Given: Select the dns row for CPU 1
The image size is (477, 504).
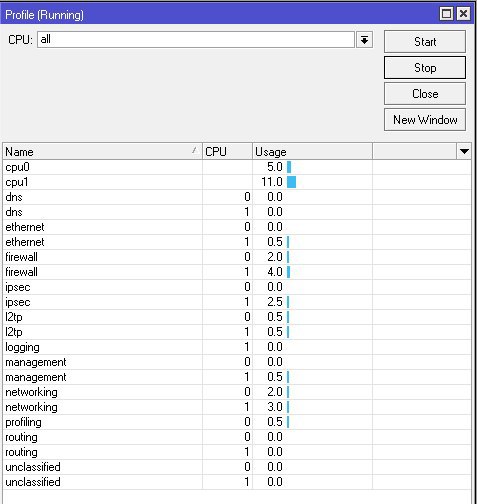Looking at the screenshot, I should tap(237, 212).
